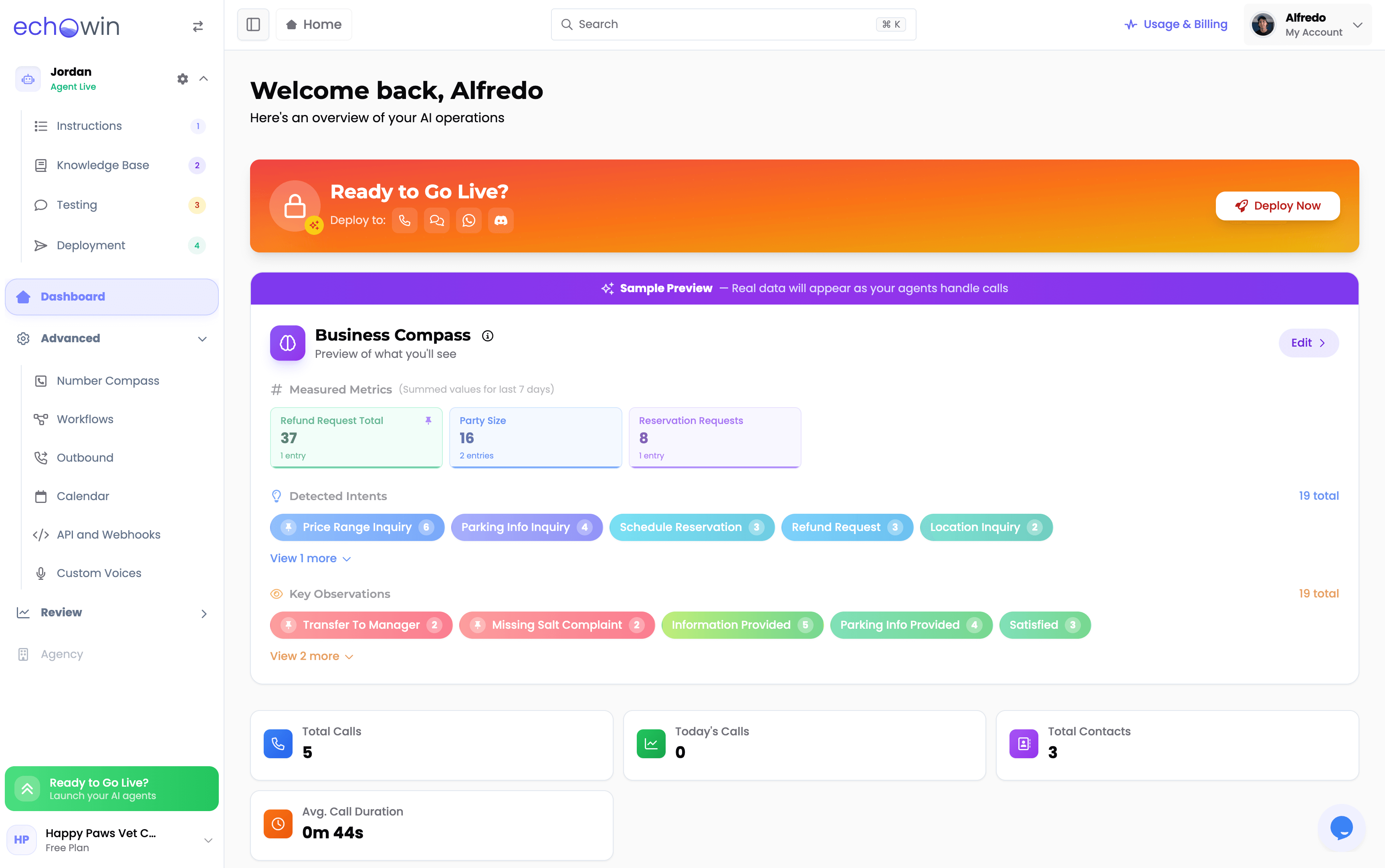
Task: Click the Discord deploy icon
Action: click(501, 220)
